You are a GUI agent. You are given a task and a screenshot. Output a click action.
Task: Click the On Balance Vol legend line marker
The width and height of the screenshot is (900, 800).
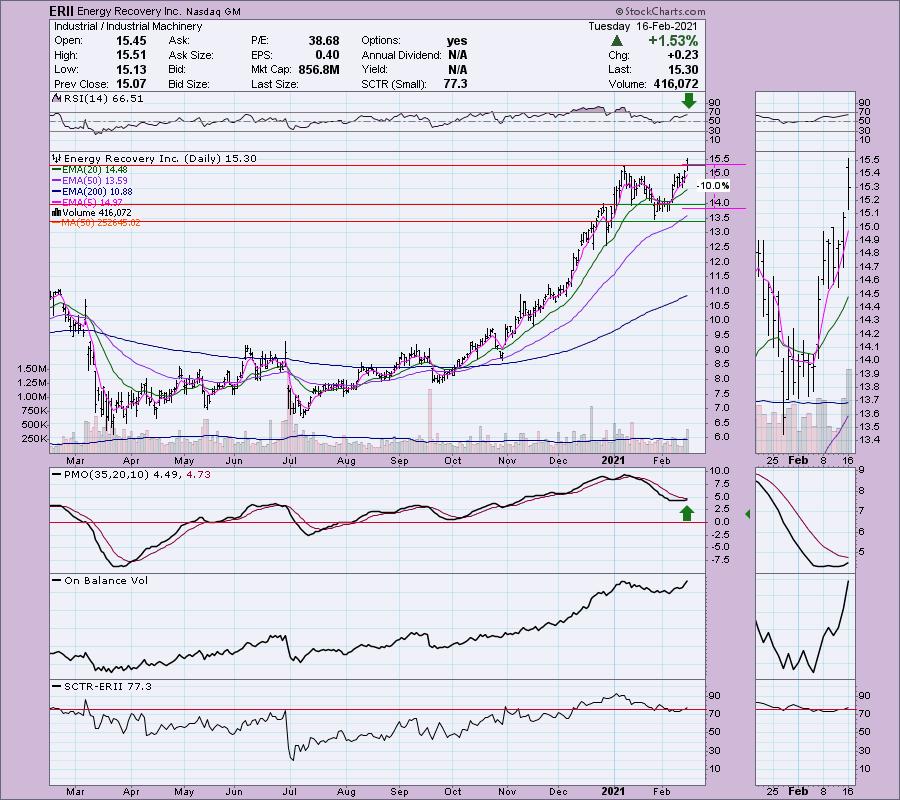[x=56, y=581]
